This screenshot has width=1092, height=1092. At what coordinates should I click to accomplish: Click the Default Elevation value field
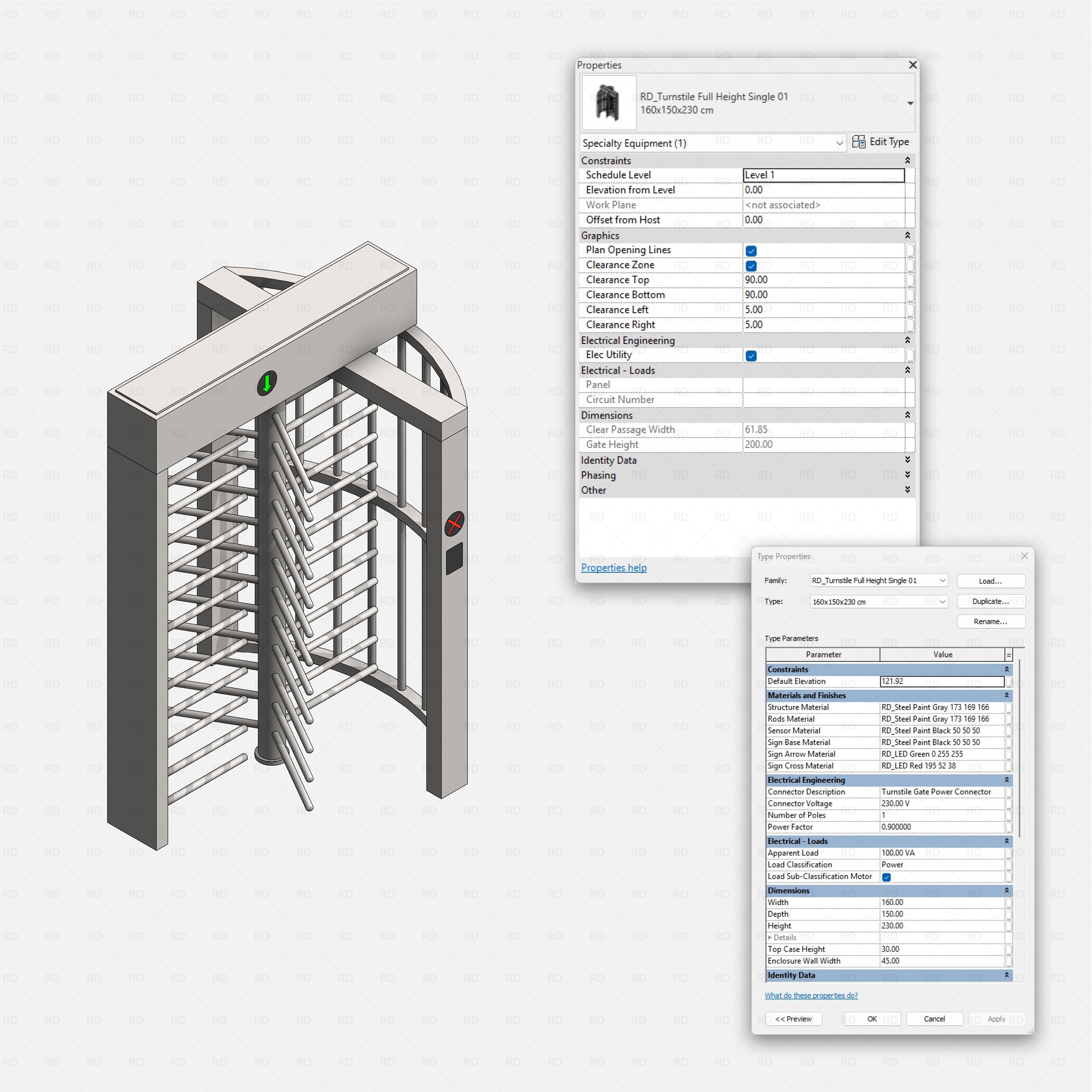click(x=942, y=682)
